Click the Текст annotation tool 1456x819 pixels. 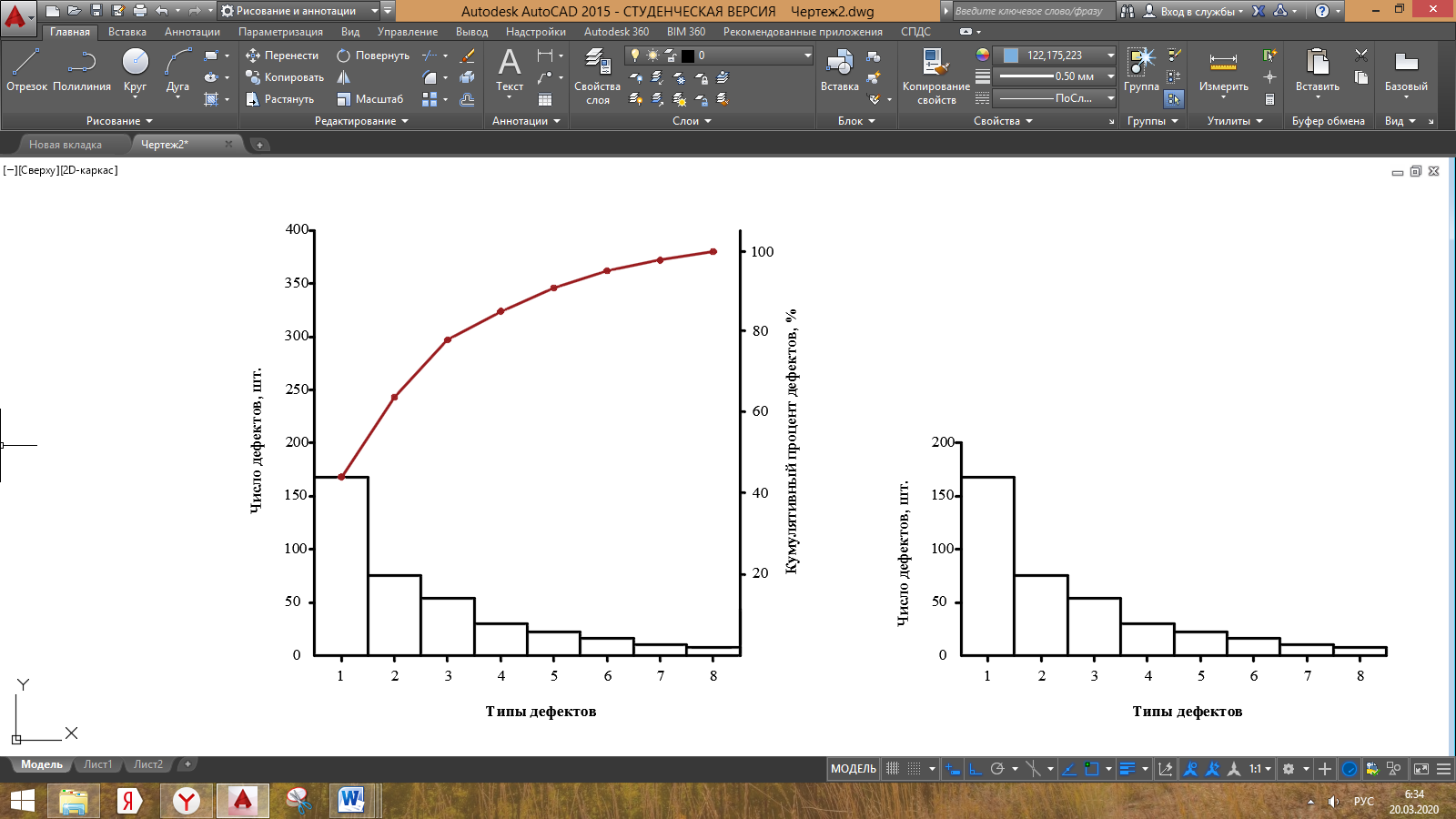point(510,71)
